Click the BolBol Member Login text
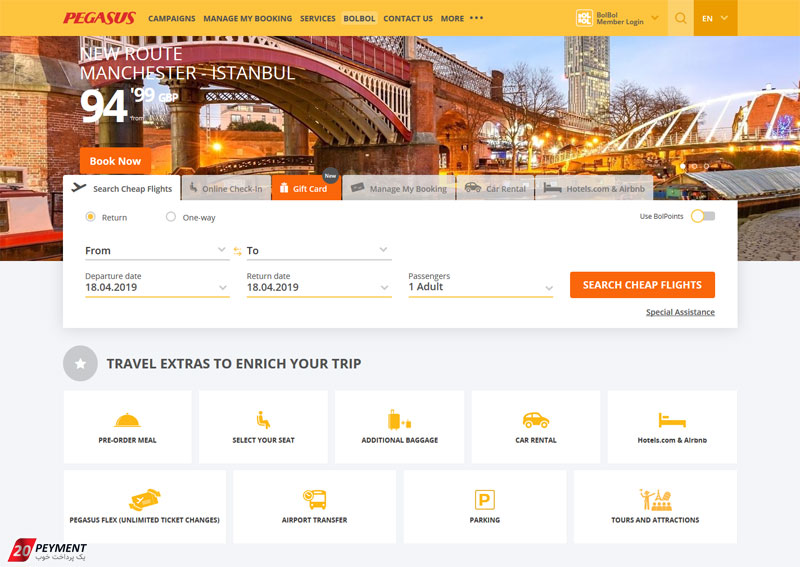 tap(620, 18)
